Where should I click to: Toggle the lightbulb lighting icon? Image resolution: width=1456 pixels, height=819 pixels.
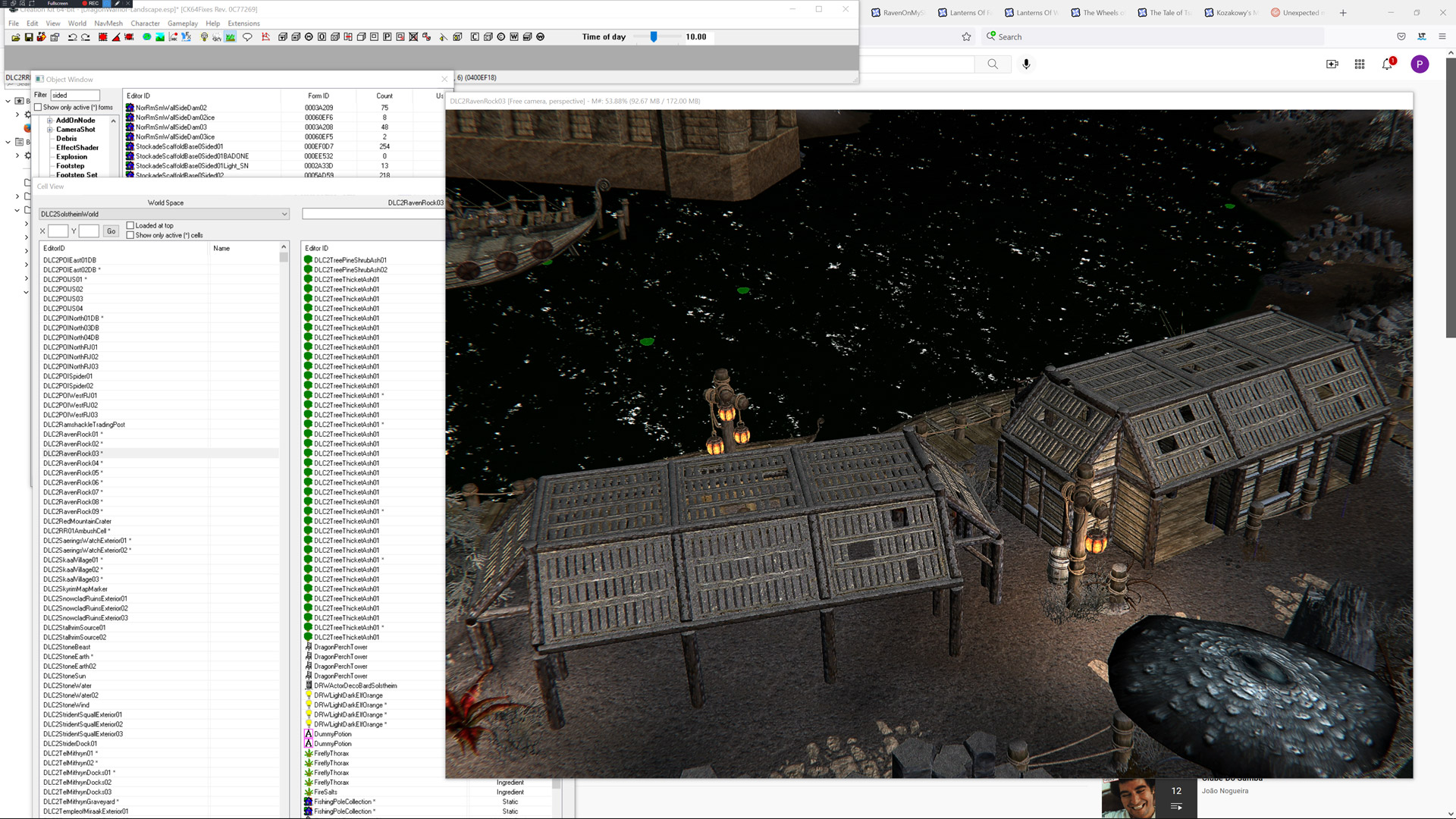click(x=204, y=37)
